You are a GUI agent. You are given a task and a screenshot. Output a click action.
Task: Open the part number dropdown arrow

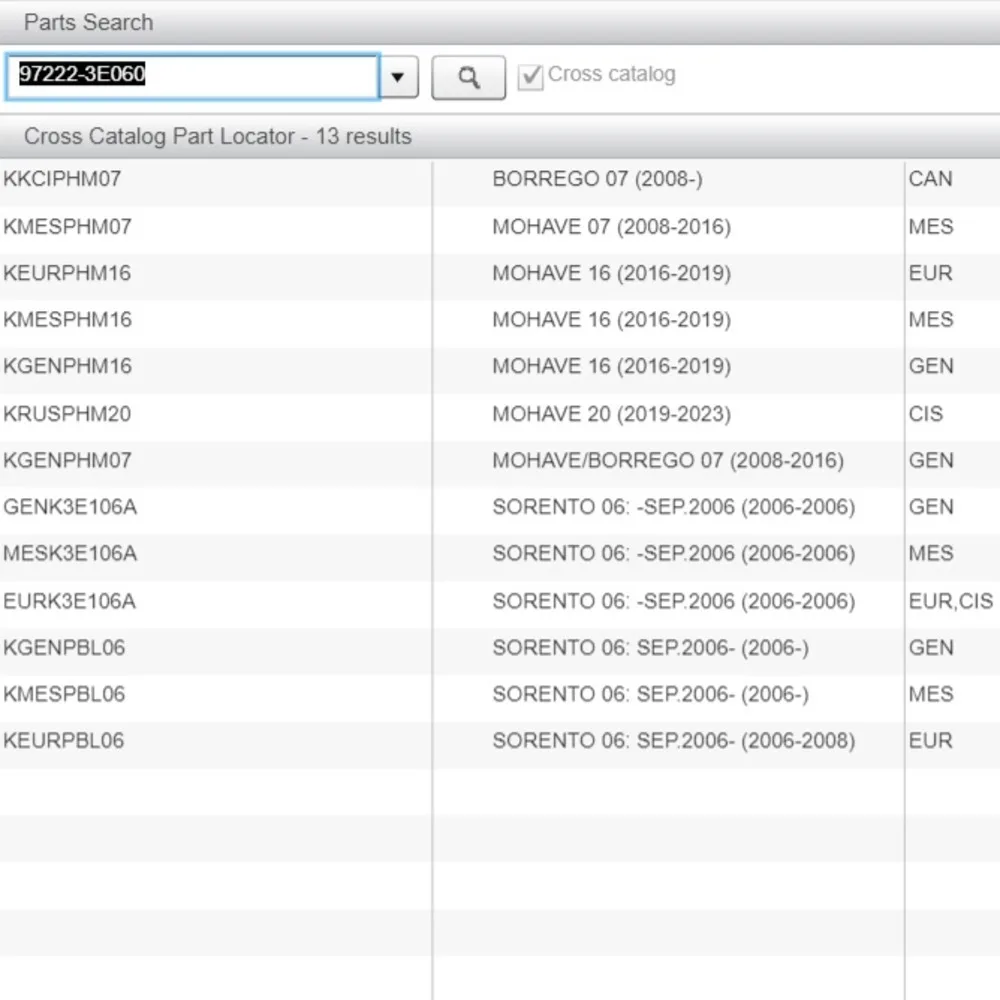pos(399,77)
